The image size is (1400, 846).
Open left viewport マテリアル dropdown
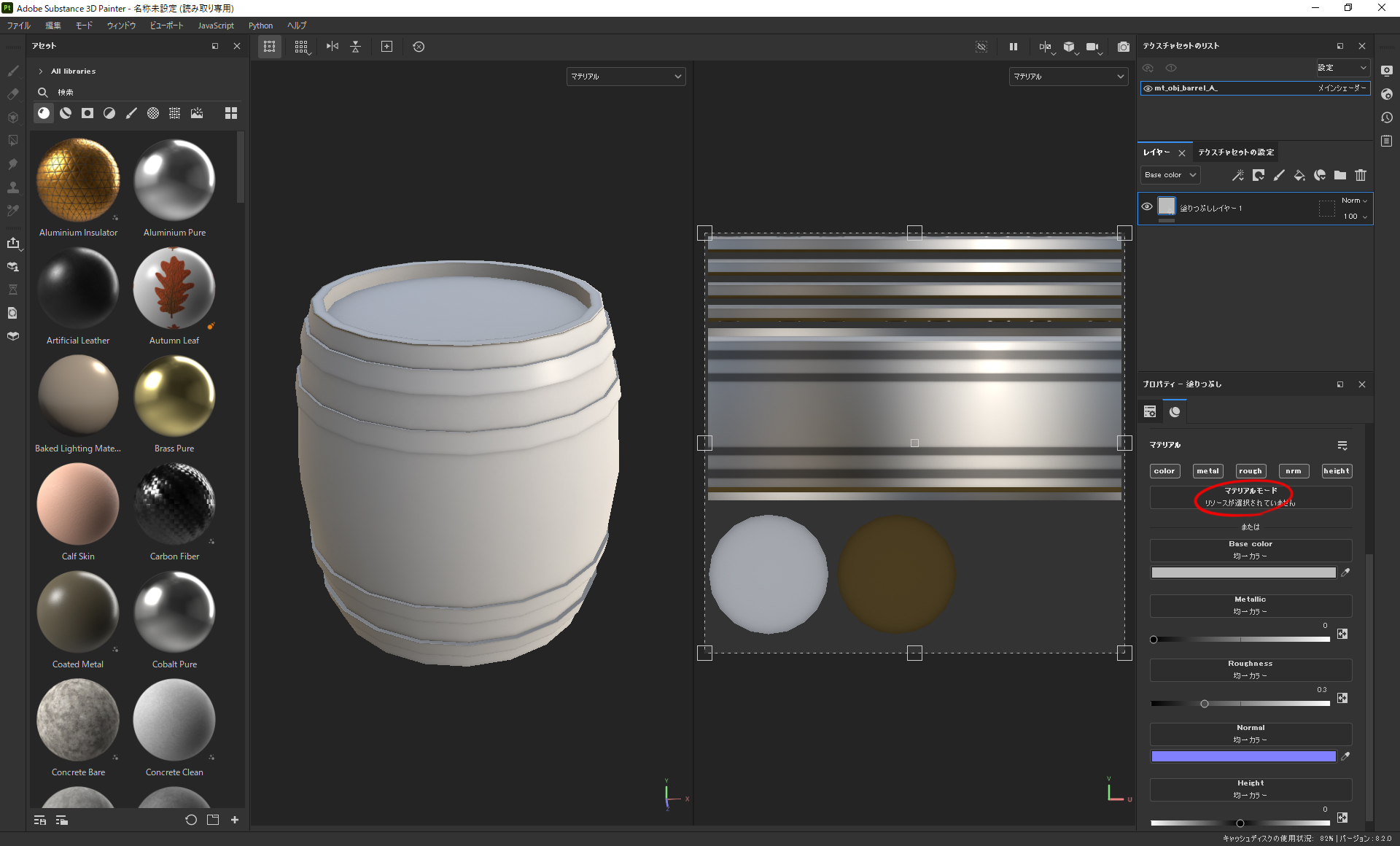[x=626, y=77]
